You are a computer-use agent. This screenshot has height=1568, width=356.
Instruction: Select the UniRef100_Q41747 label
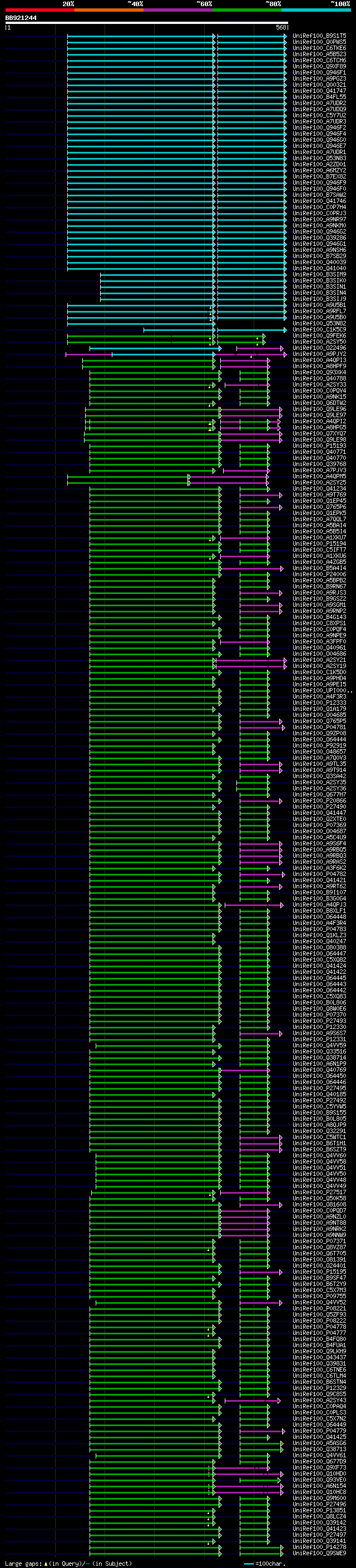pos(319,91)
